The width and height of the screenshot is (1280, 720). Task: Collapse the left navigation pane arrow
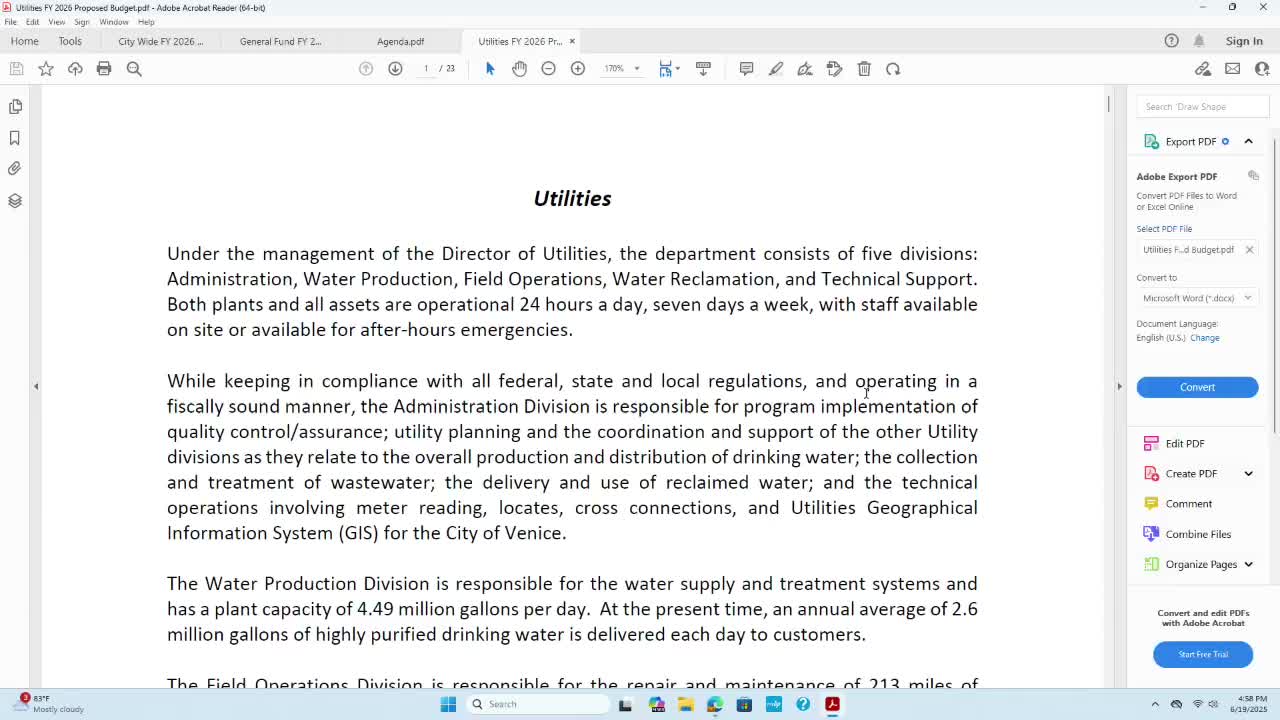point(36,386)
